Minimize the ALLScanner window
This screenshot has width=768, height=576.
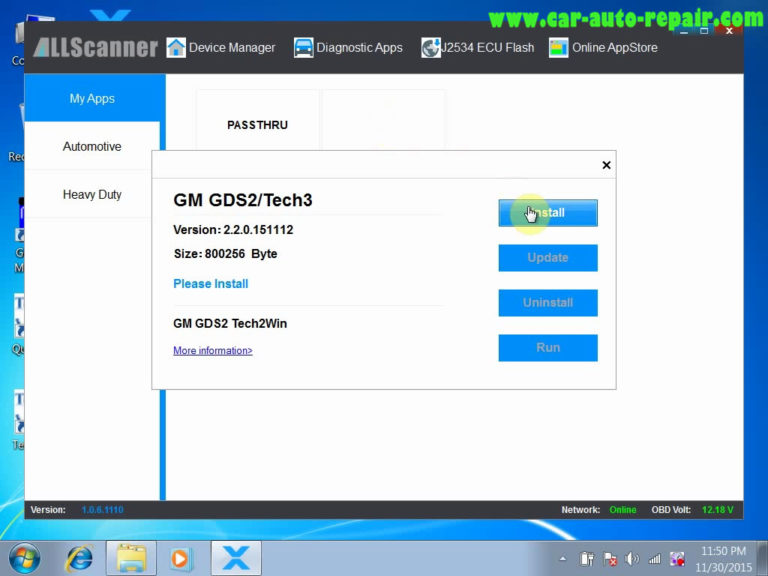click(x=684, y=31)
